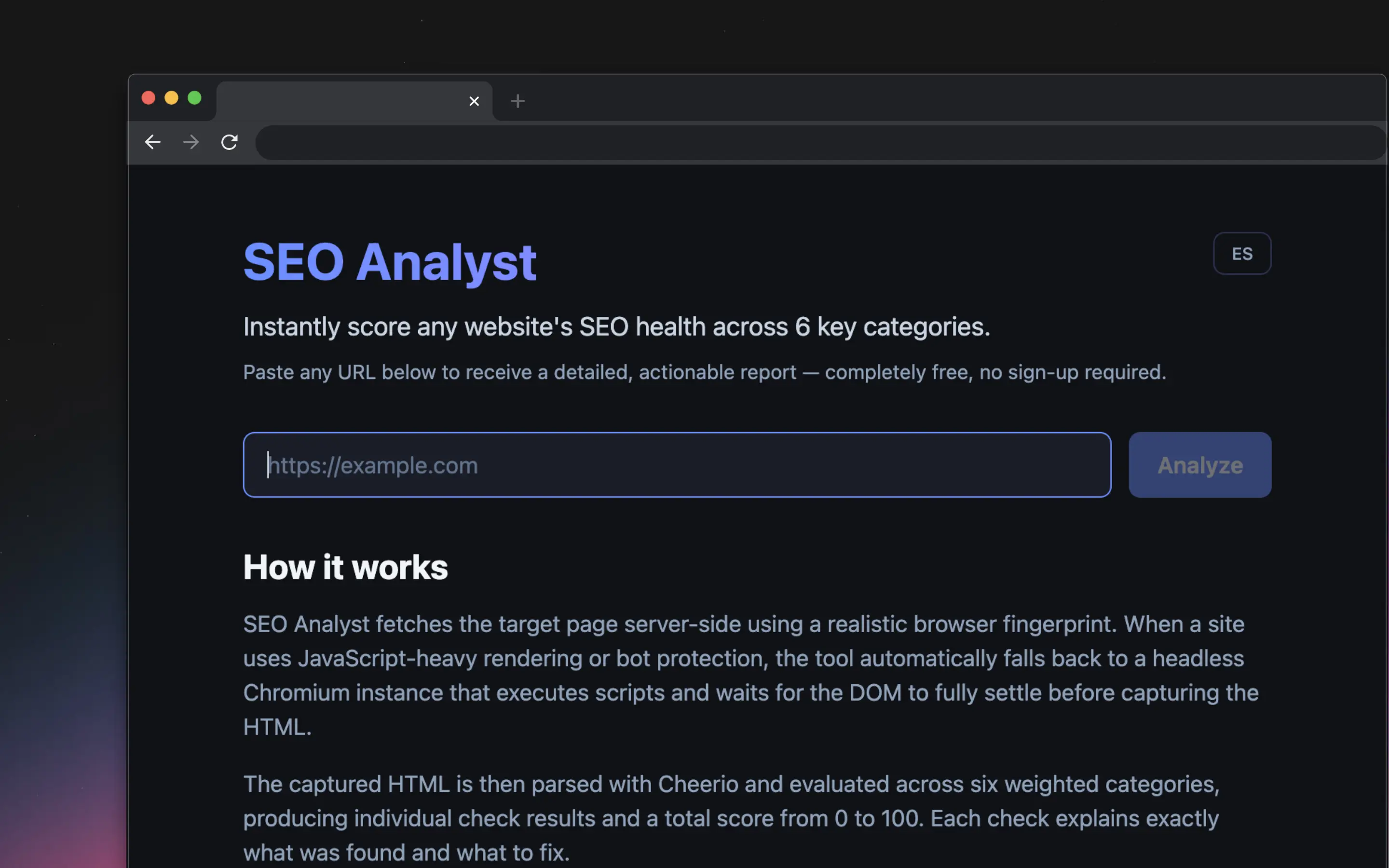Select the open browser tab
The height and width of the screenshot is (868, 1389).
coord(344,101)
